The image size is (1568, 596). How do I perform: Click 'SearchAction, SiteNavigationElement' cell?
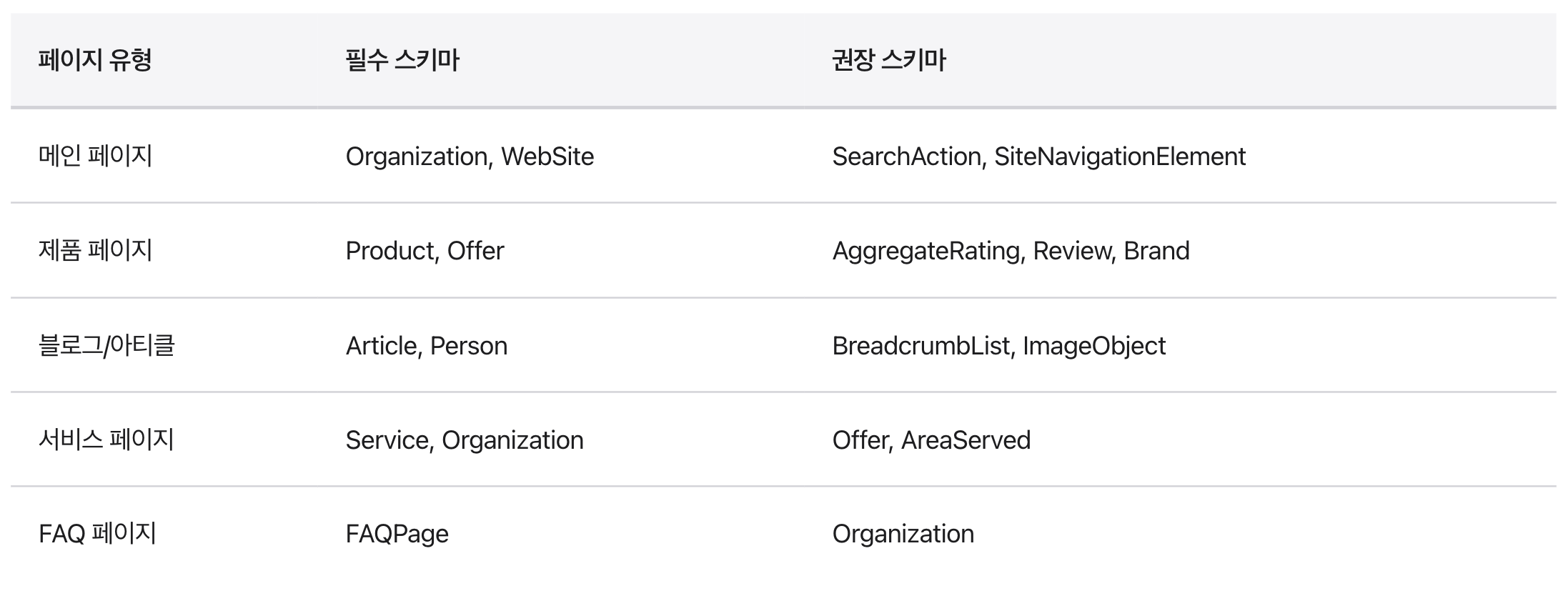[x=1038, y=157]
